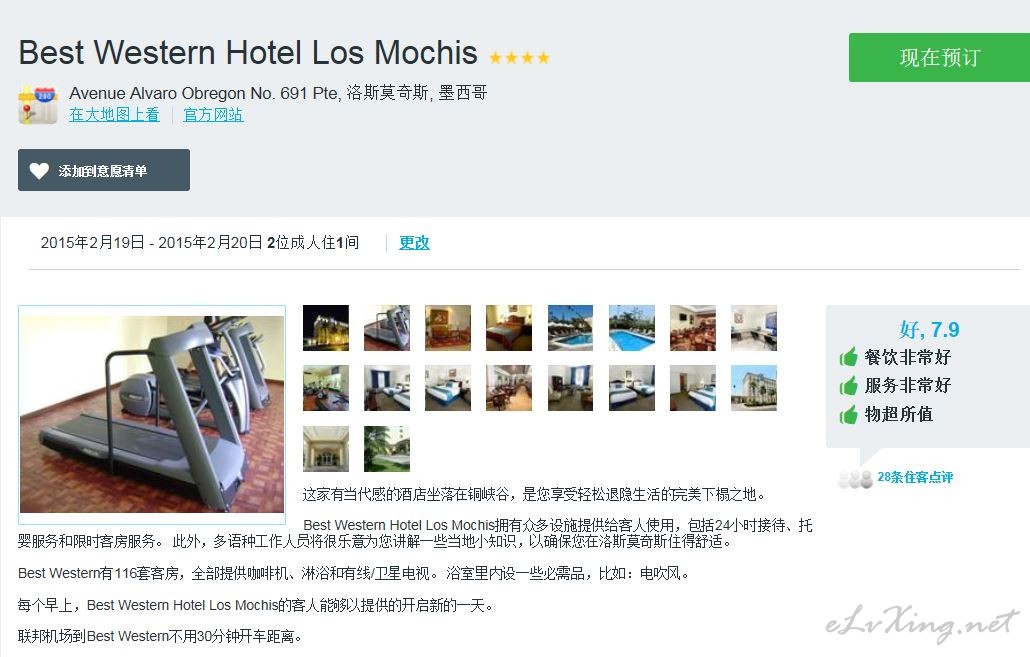Open the 在大地图上看 map link

click(114, 114)
